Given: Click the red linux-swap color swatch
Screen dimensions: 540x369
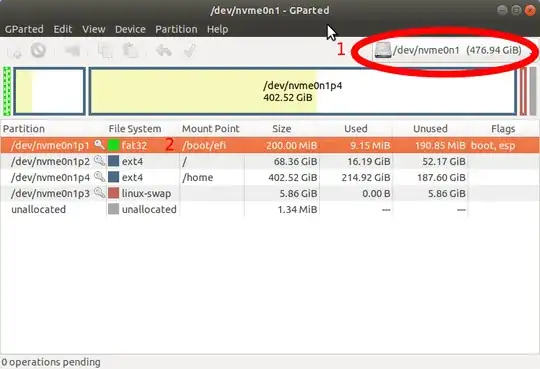Looking at the screenshot, I should (113, 193).
